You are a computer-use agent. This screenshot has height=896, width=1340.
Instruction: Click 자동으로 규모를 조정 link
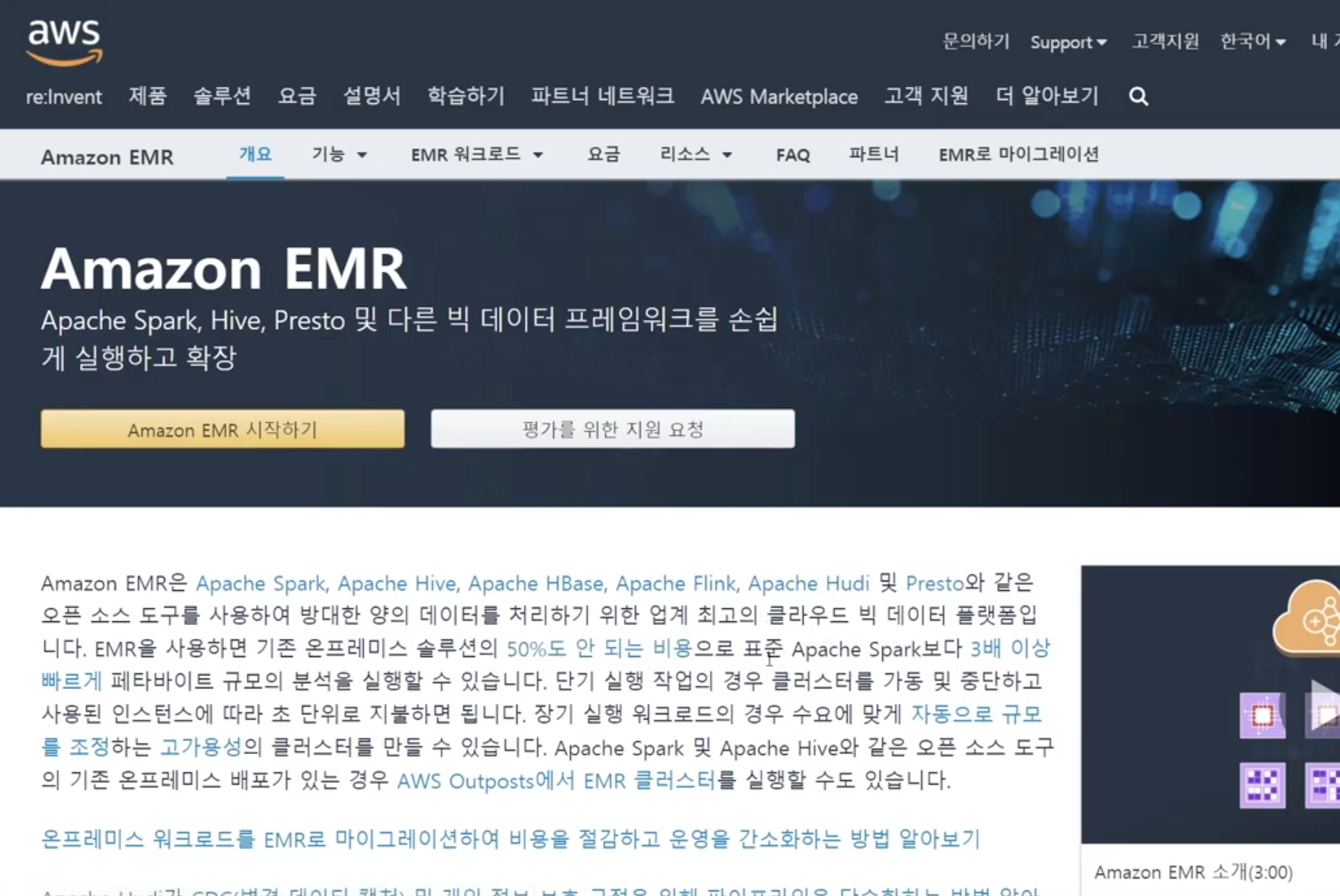pos(976,714)
